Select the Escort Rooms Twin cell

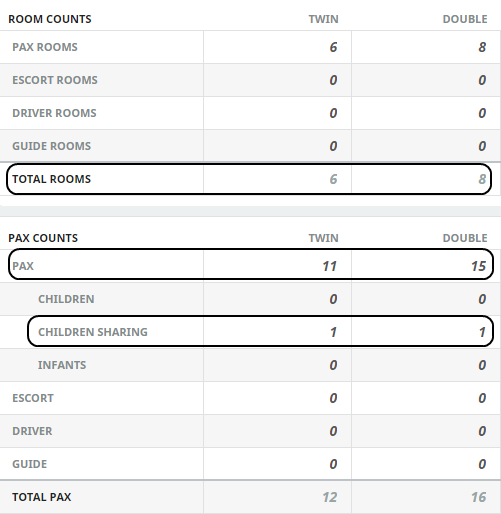pyautogui.click(x=277, y=80)
